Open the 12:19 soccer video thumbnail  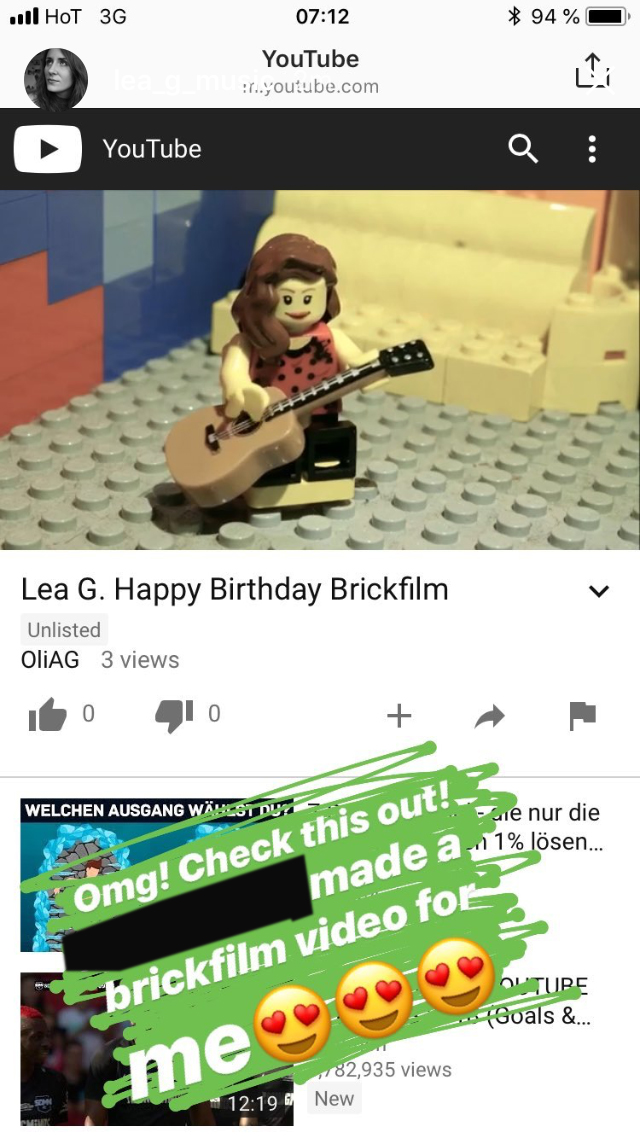pos(157,1049)
